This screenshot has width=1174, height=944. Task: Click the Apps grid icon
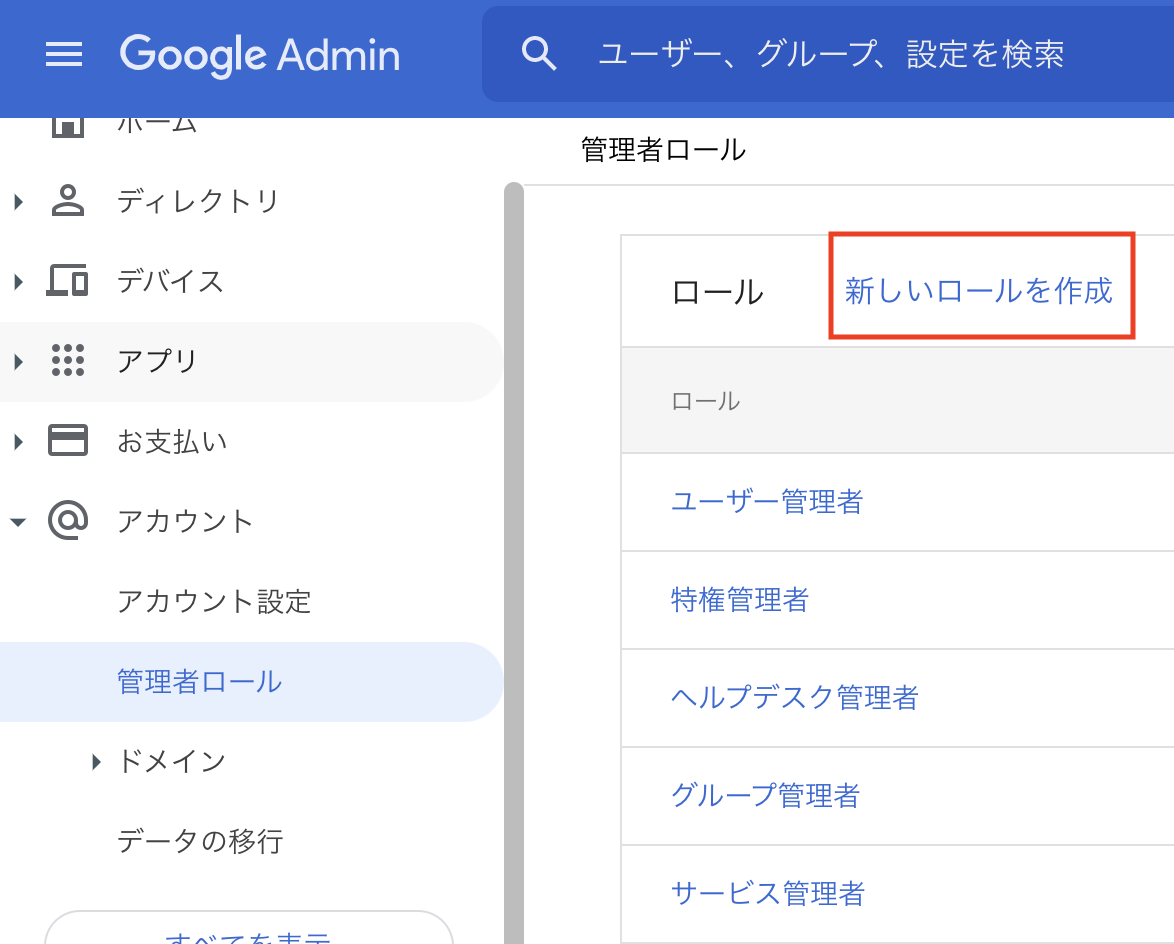[67, 361]
